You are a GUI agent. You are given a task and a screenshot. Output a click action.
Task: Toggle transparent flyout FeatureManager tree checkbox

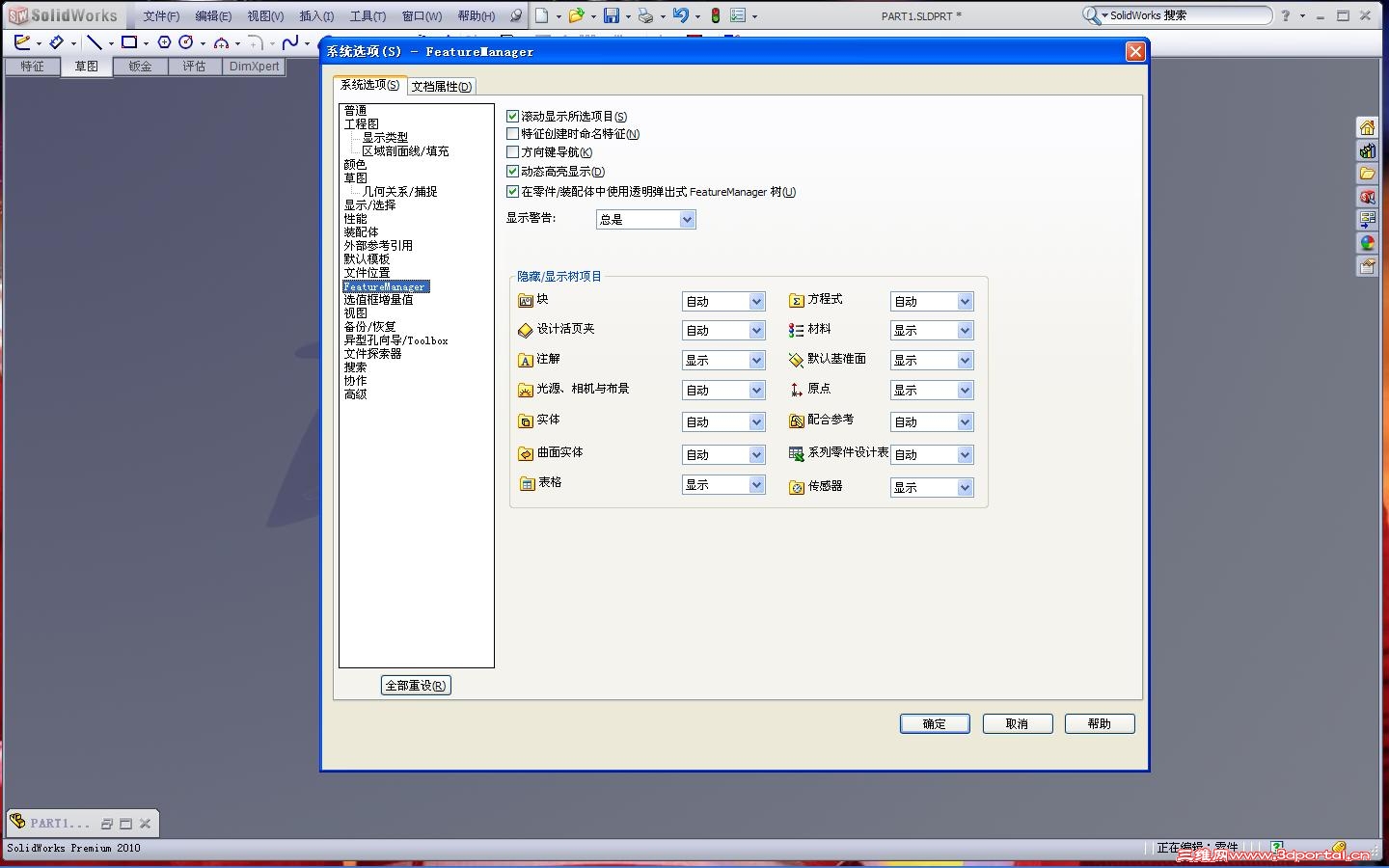click(x=513, y=192)
